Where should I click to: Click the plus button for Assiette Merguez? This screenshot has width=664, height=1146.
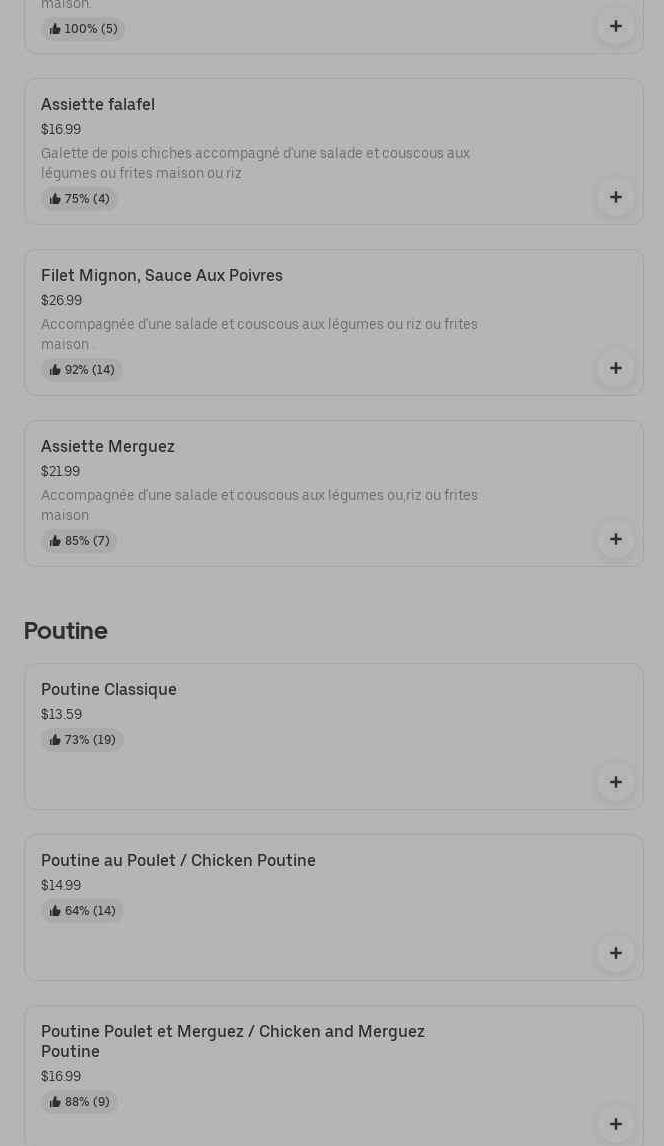coord(615,539)
